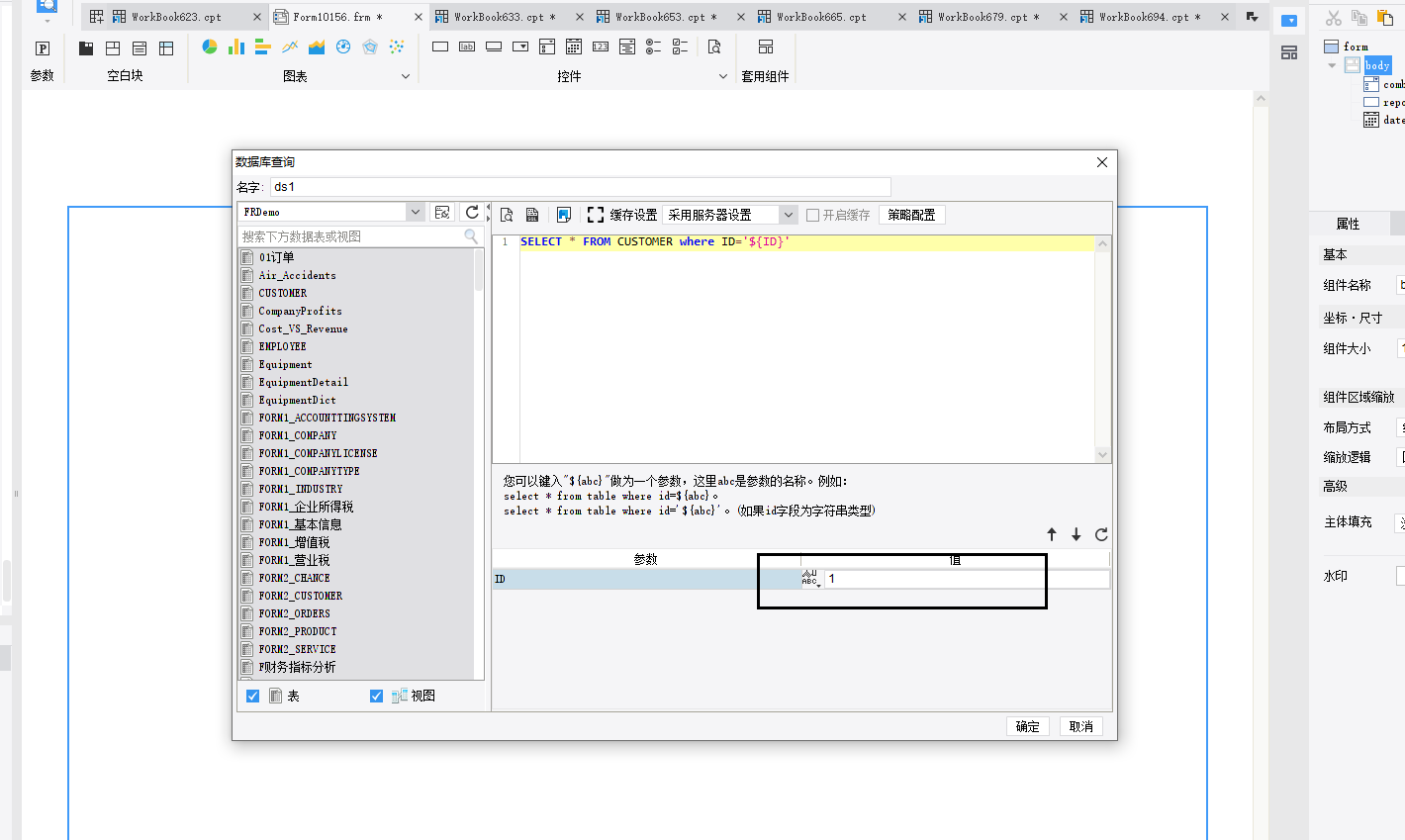
Task: Open the 策略配置 button
Action: [x=912, y=215]
